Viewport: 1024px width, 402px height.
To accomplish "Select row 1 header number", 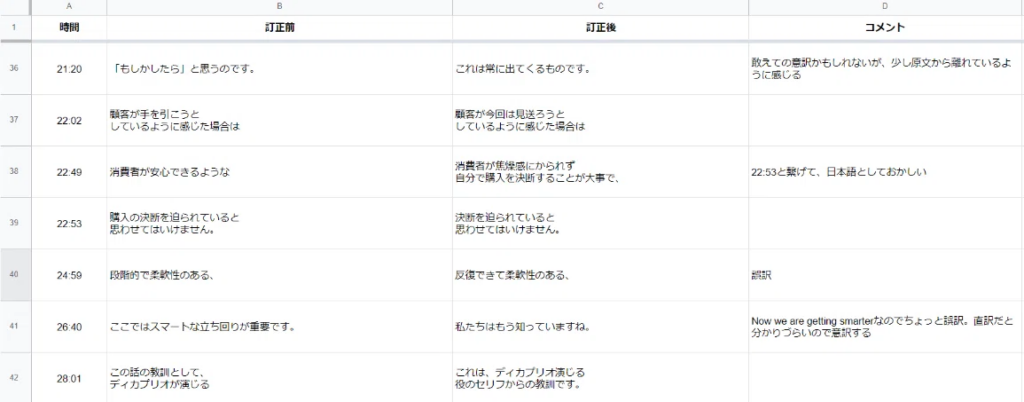I will tap(15, 28).
